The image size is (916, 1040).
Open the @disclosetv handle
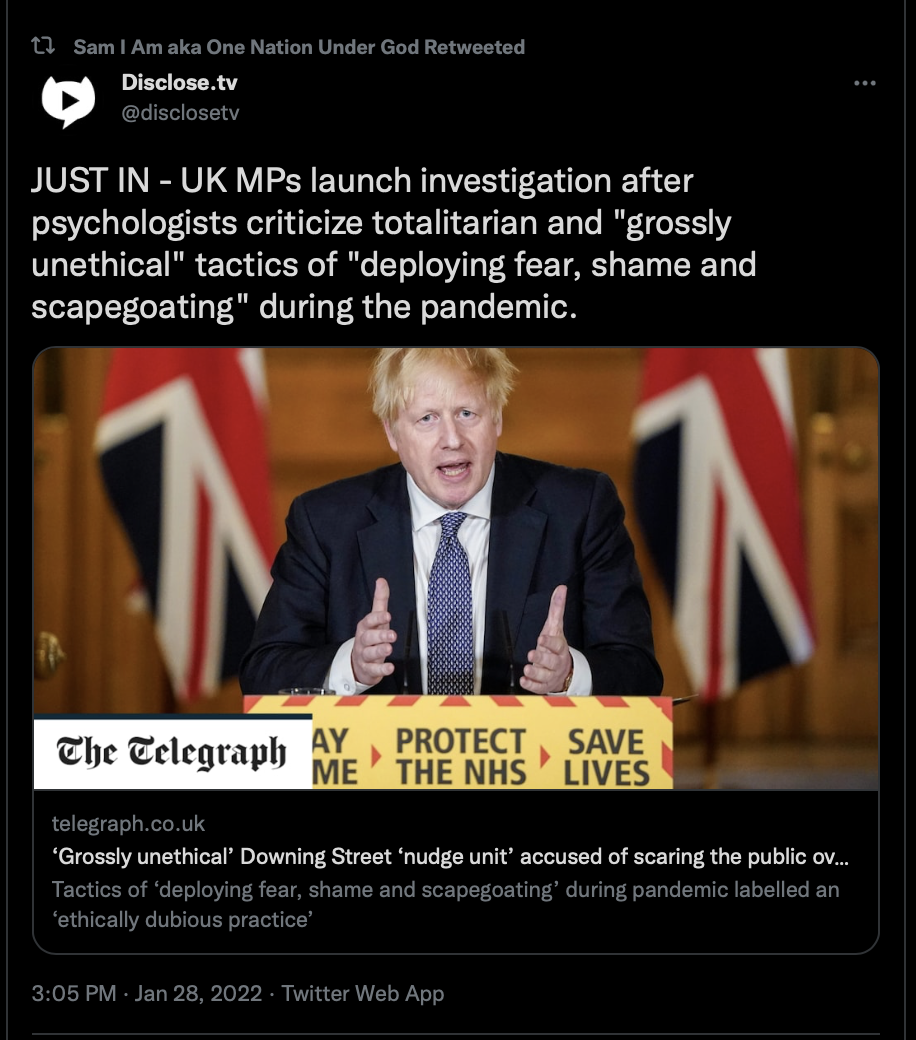[x=180, y=112]
